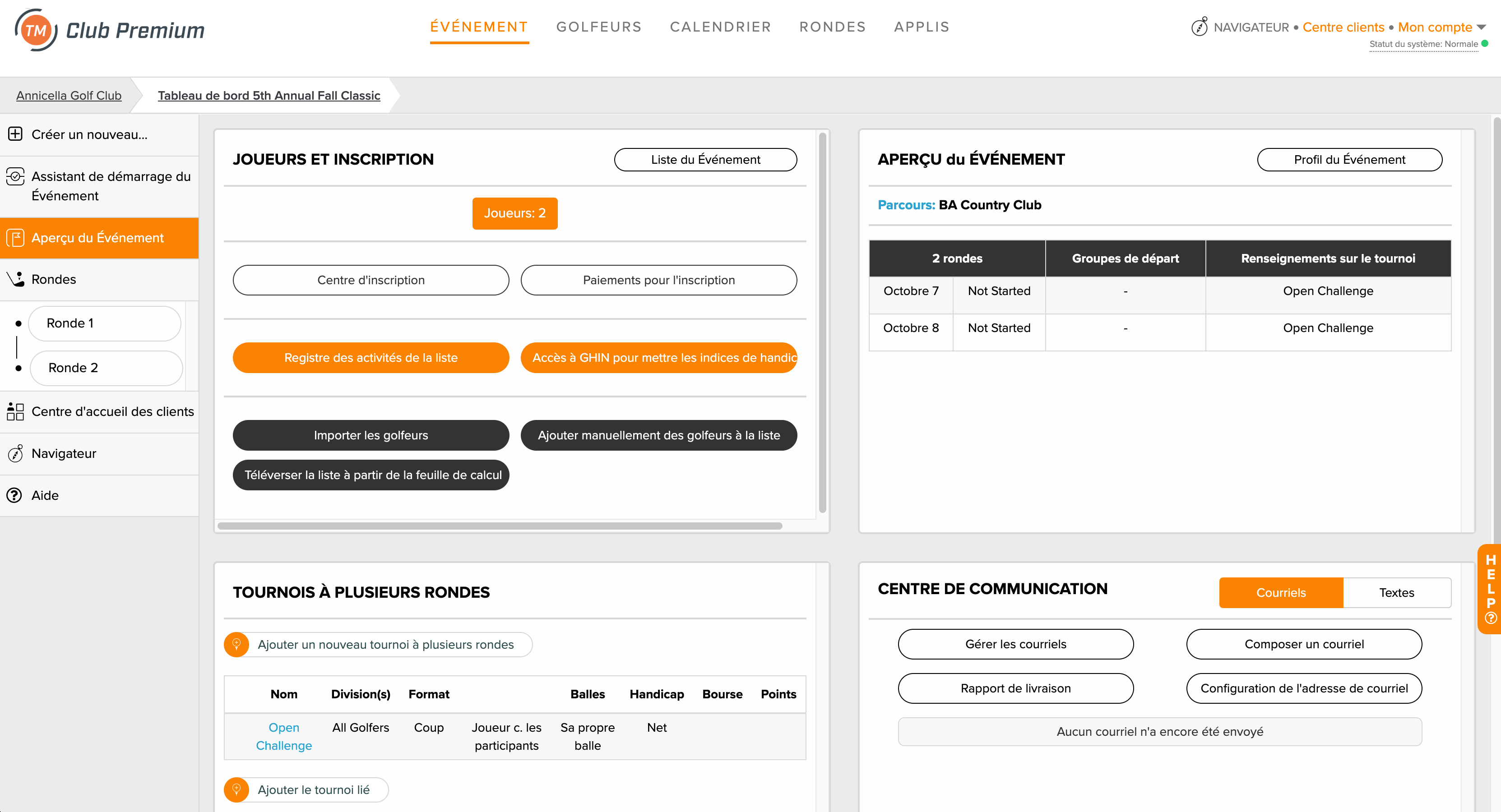The image size is (1501, 812).
Task: Click the Groupes de départ column header
Action: click(1125, 258)
